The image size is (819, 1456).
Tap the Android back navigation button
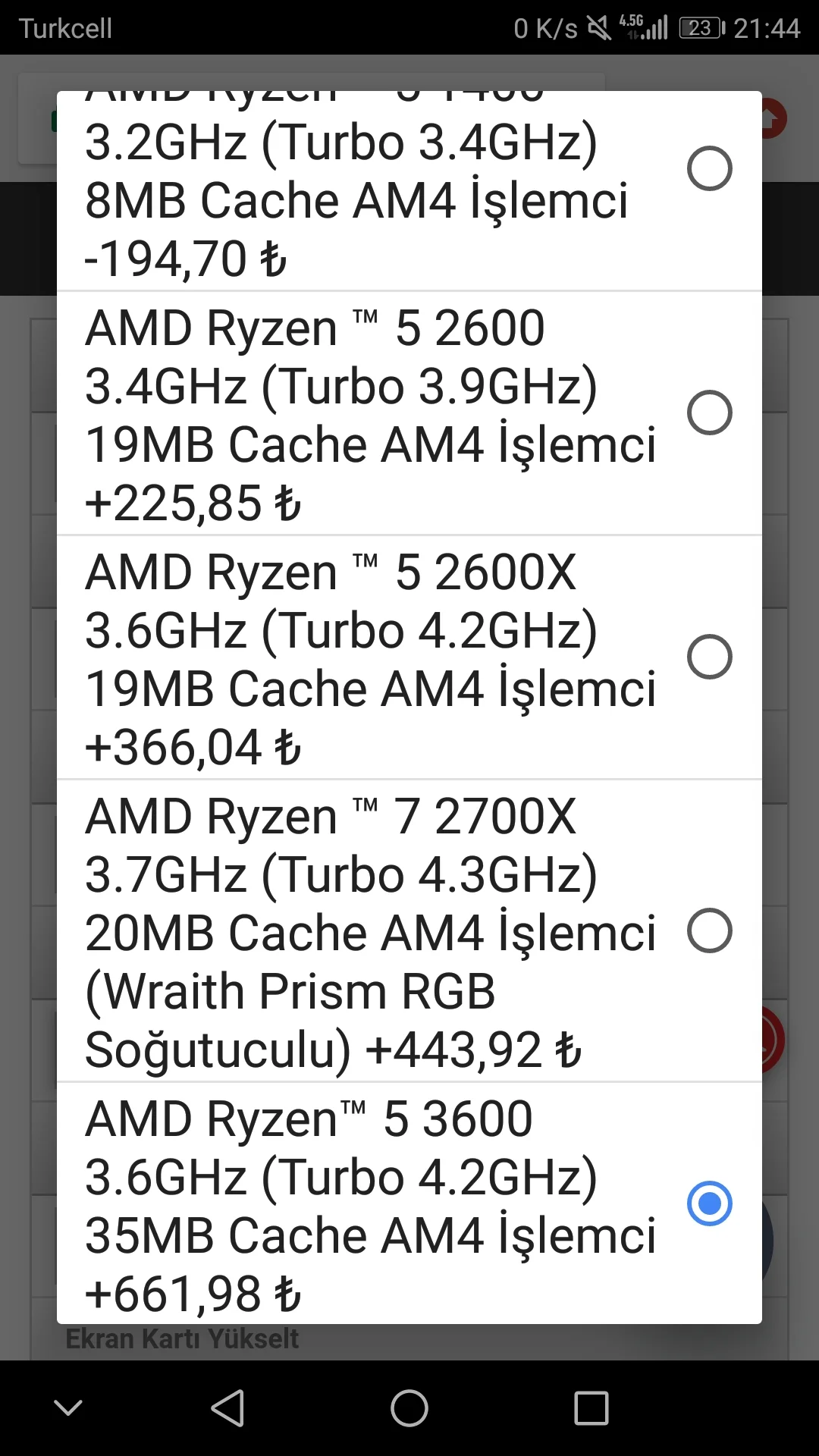pyautogui.click(x=227, y=1408)
